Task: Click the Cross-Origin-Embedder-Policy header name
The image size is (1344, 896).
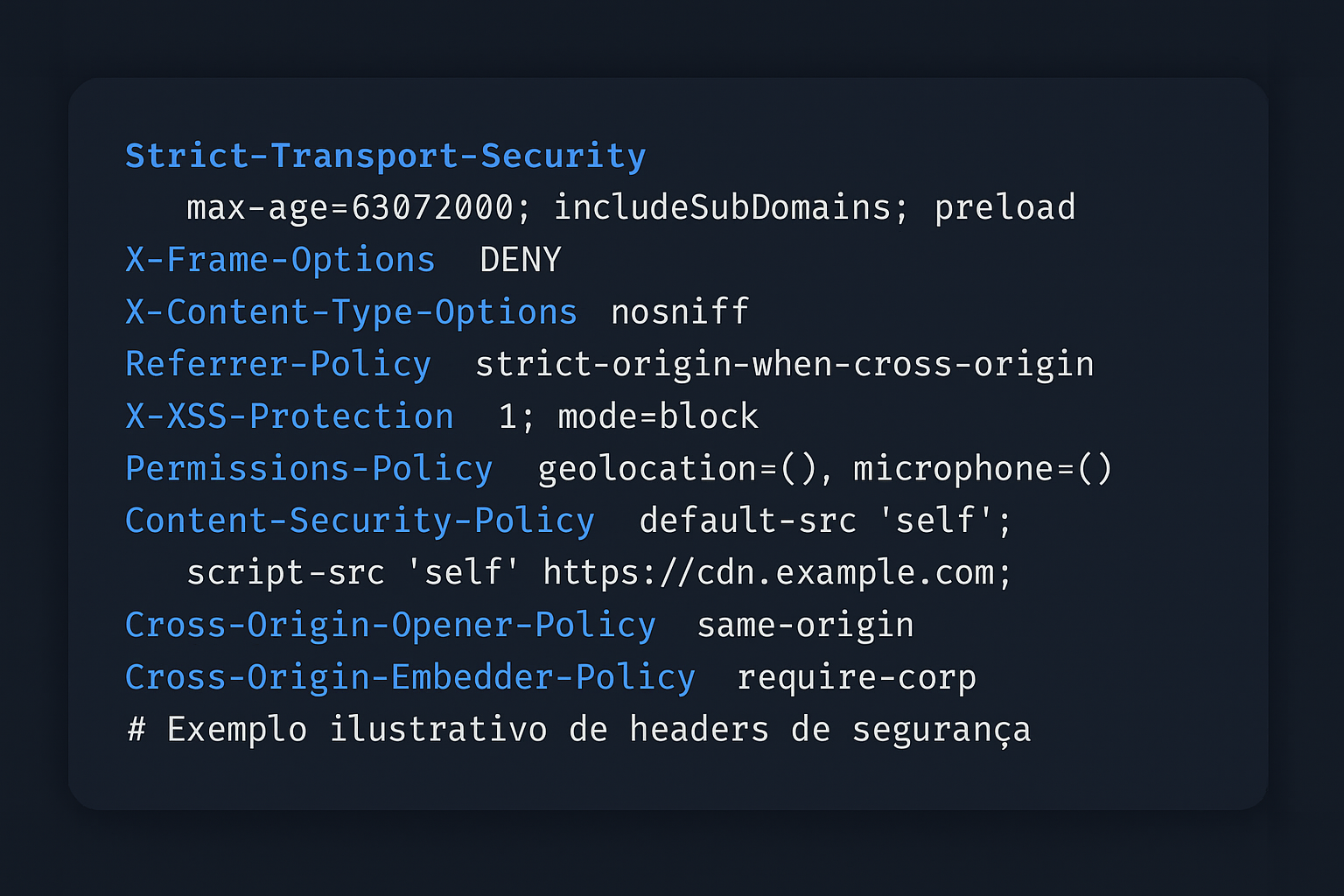Action: point(410,677)
